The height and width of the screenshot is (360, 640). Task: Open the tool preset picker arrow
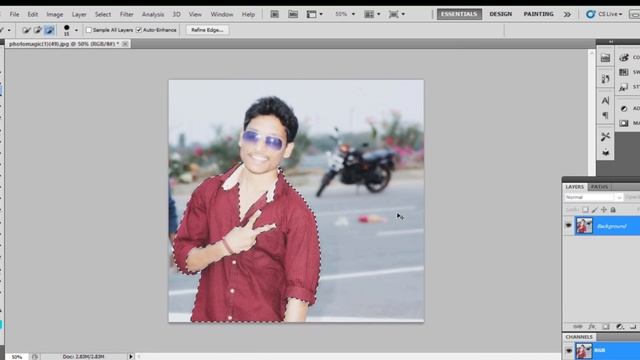9,30
